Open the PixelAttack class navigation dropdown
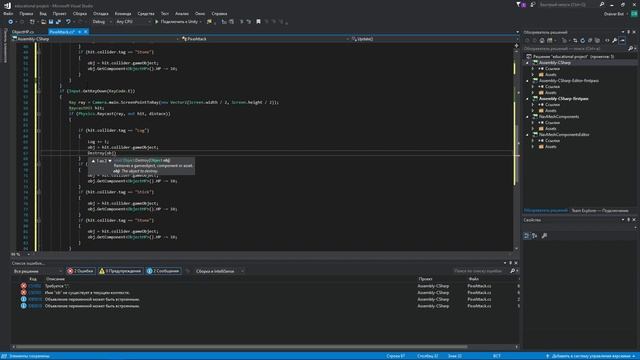This screenshot has width=640, height=360. [265, 39]
